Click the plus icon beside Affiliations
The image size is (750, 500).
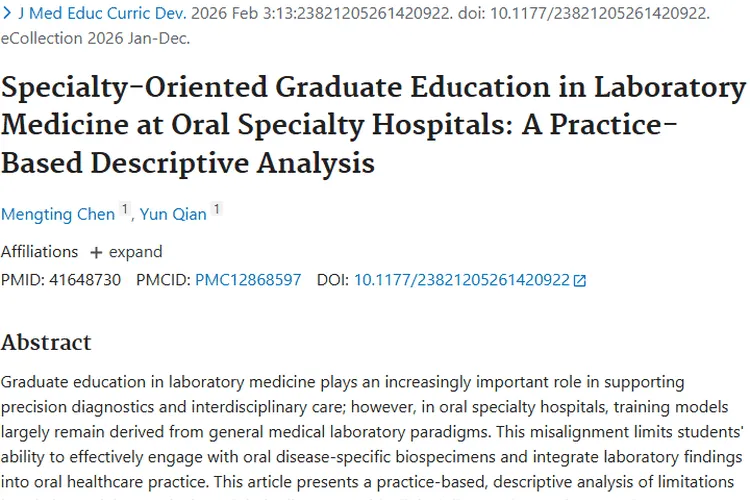pos(97,252)
